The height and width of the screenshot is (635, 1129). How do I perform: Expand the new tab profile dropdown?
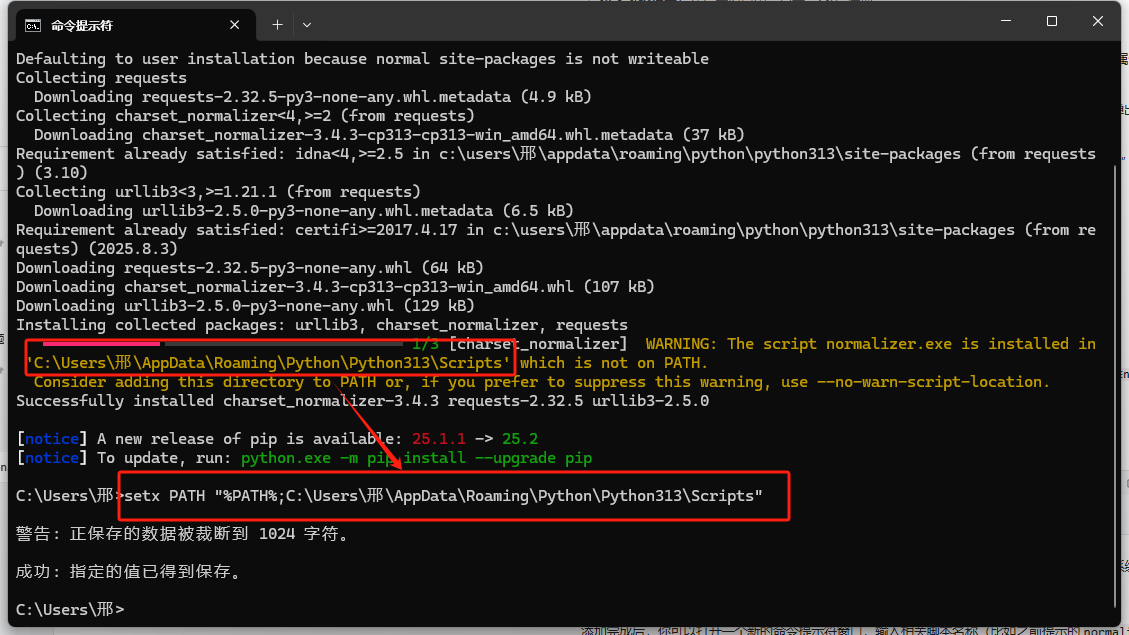[x=307, y=25]
